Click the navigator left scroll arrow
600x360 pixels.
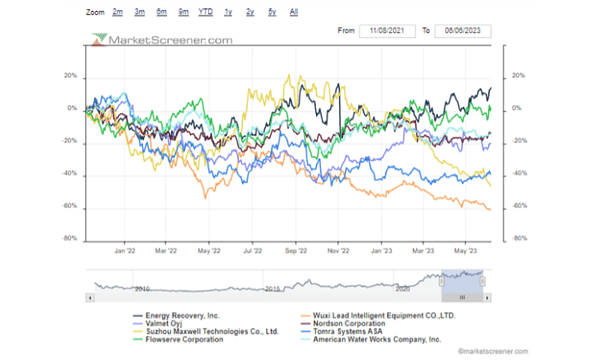click(90, 298)
